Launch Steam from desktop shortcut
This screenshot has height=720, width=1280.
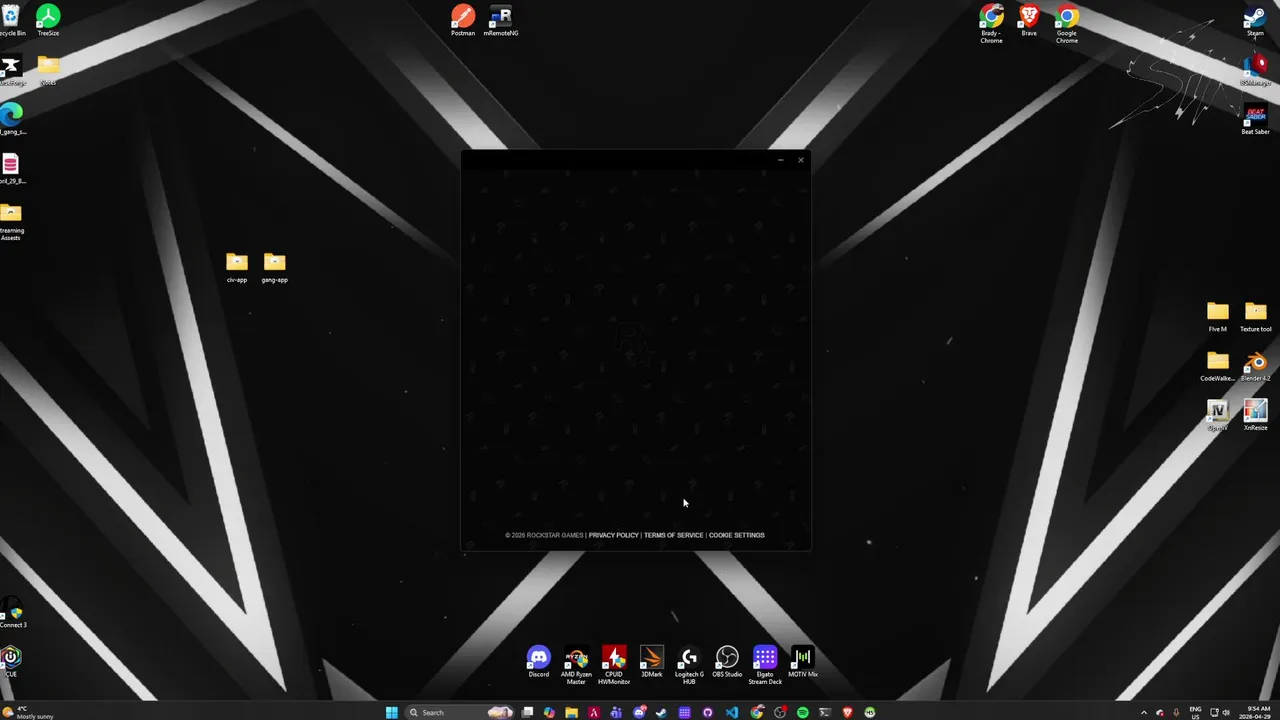[1255, 21]
